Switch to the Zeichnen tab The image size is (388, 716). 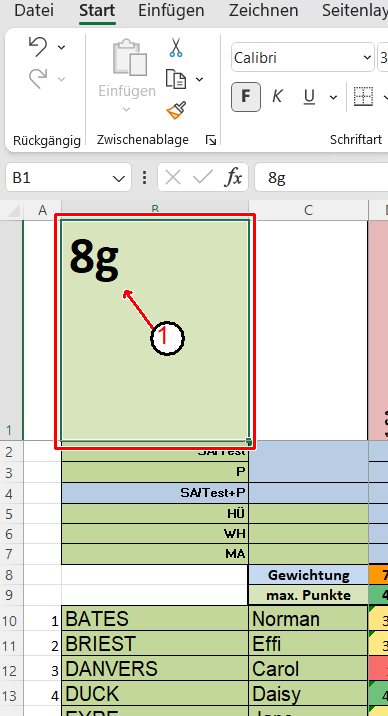[263, 10]
